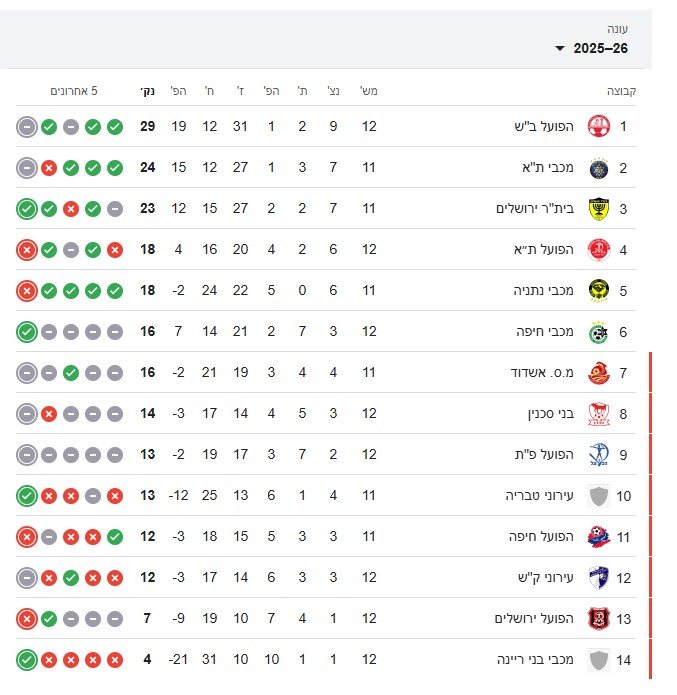The width and height of the screenshot is (677, 695).
Task: Click the 5 אחרונים last-five column header
Action: coord(75,91)
